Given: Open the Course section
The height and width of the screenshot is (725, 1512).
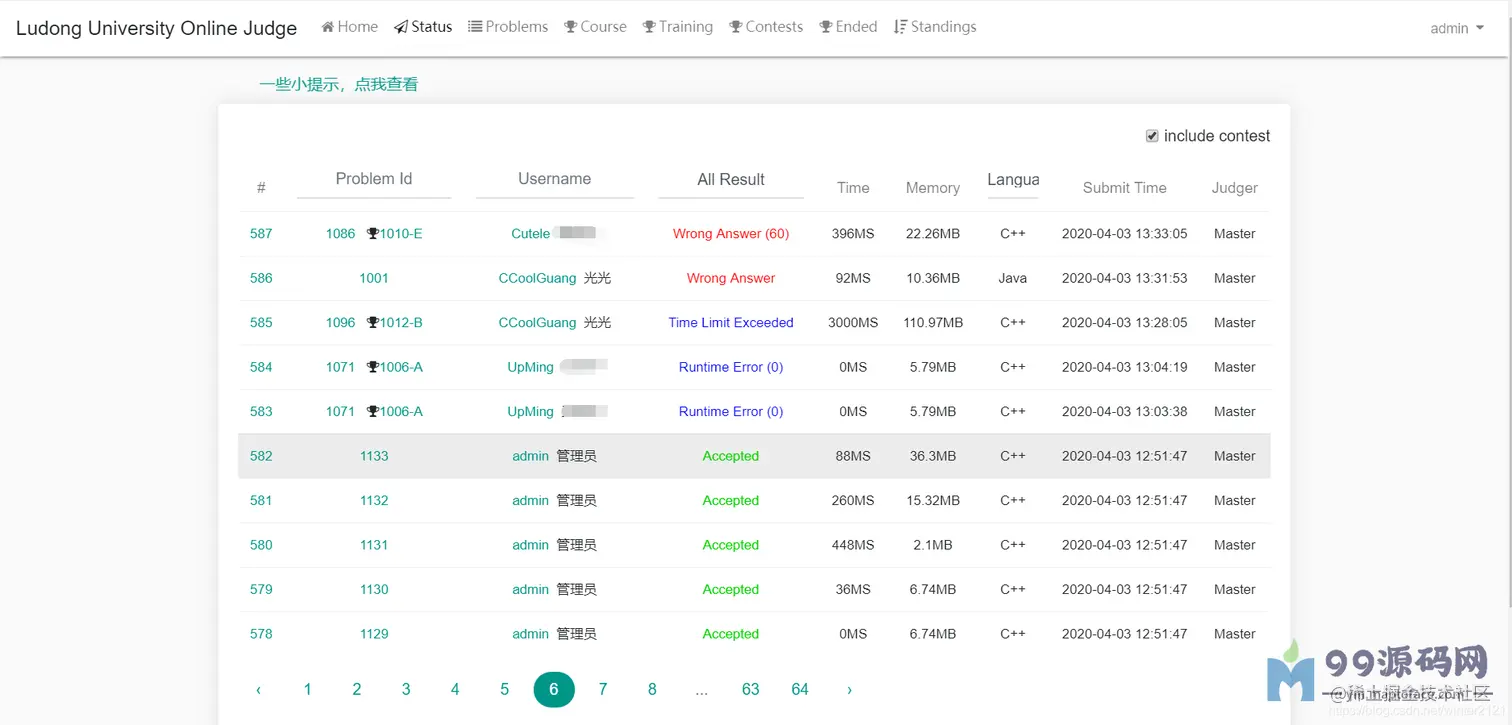Looking at the screenshot, I should (595, 27).
